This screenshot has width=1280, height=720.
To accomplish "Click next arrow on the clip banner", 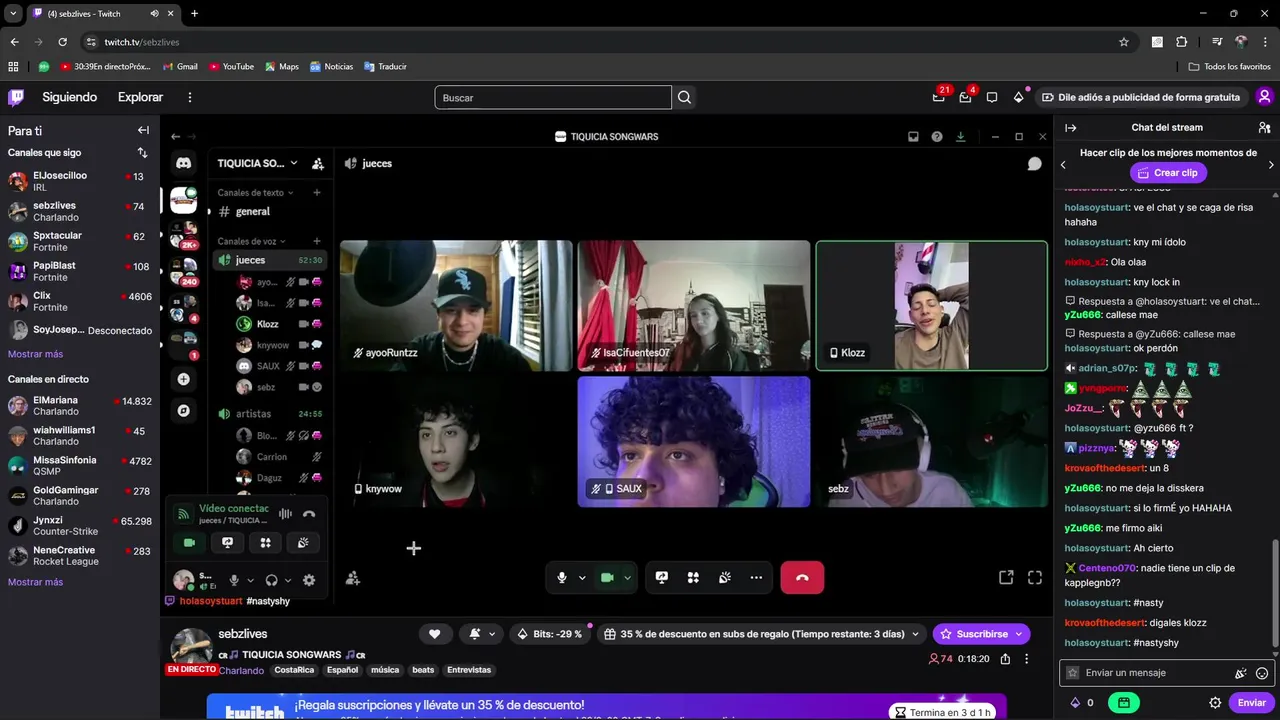I will pos(1271,164).
